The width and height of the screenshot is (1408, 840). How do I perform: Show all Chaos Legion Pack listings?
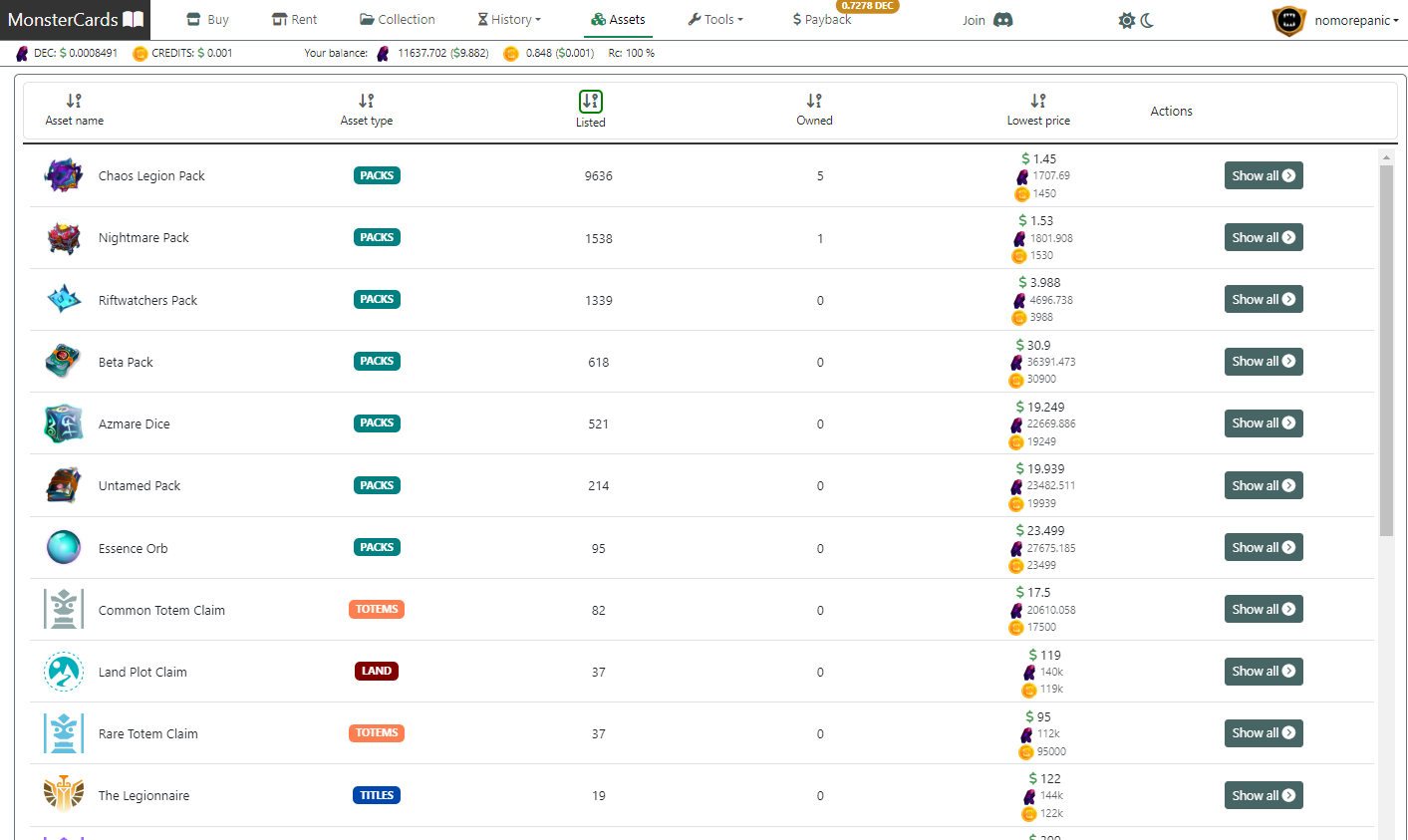1264,175
